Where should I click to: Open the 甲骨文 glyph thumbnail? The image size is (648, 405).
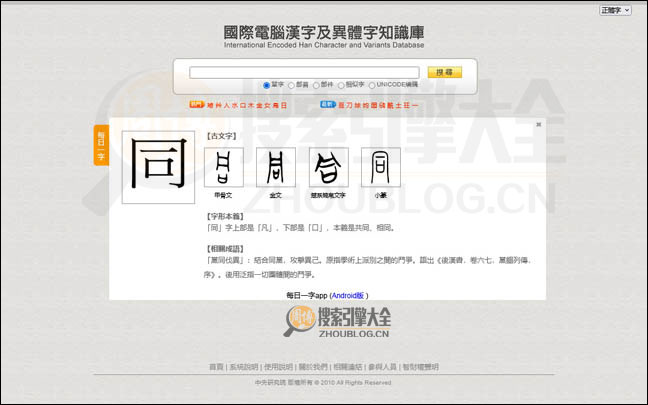pos(224,167)
